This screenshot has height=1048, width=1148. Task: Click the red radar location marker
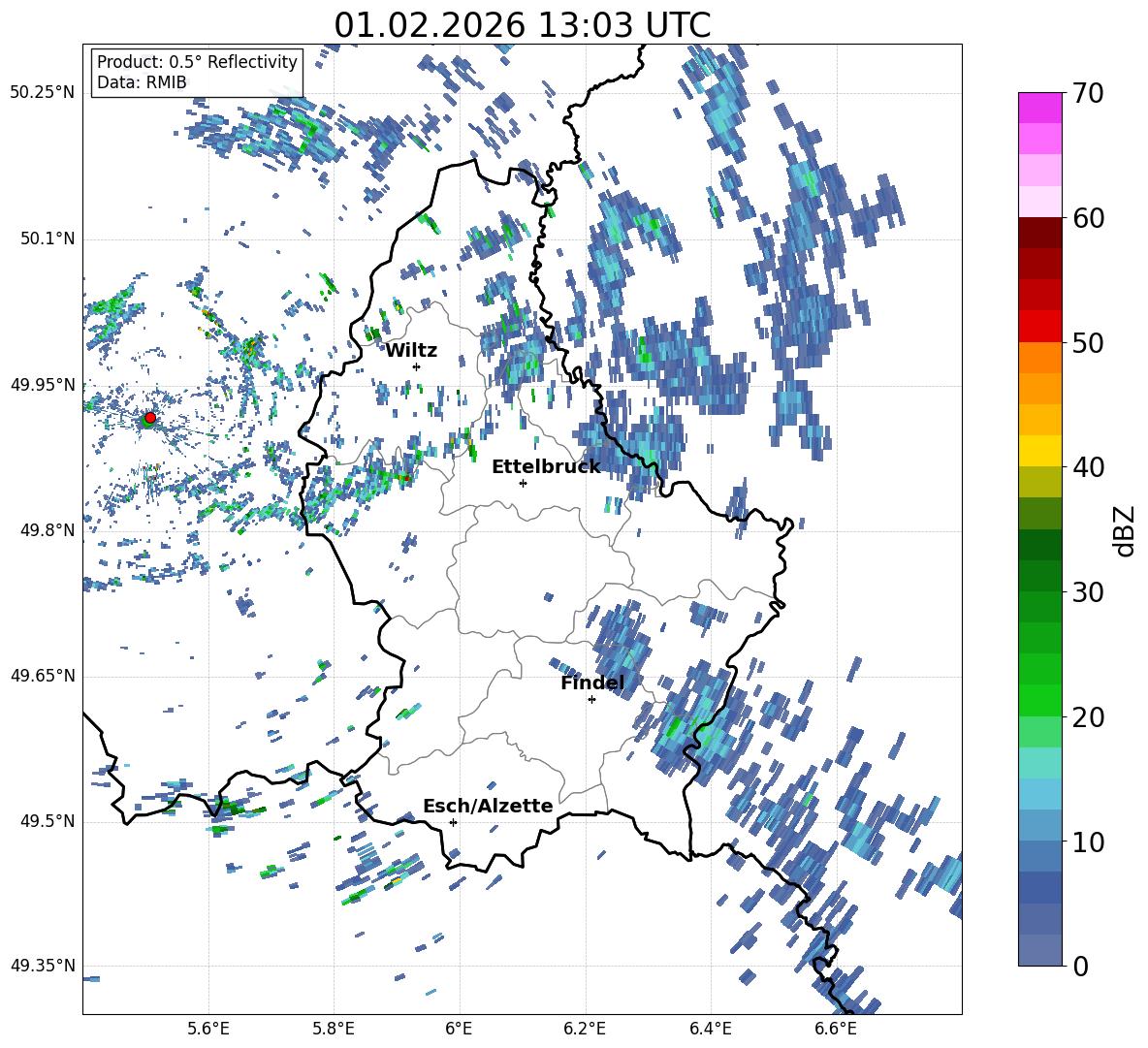(x=150, y=418)
